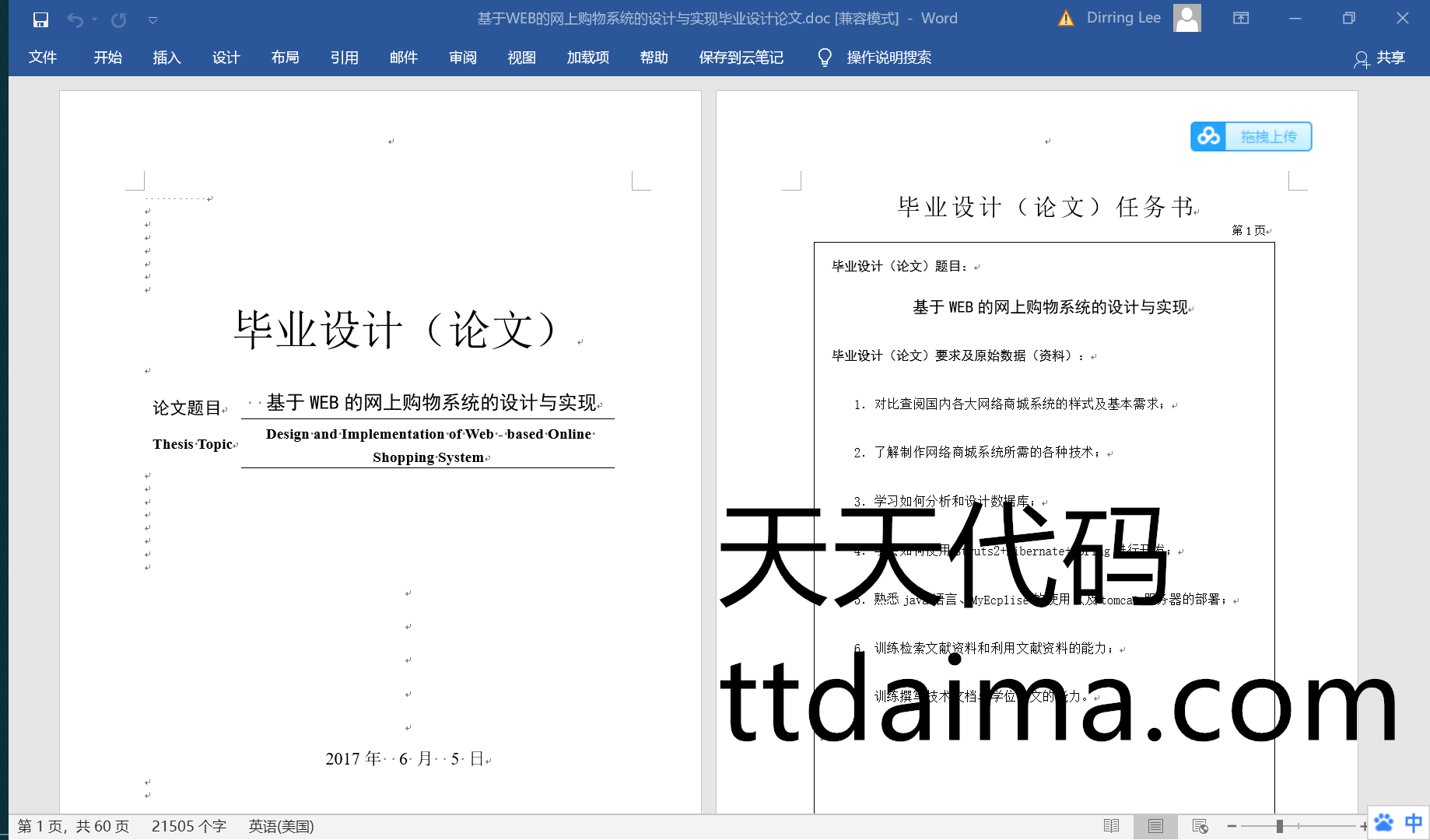This screenshot has width=1430, height=840.
Task: Click the 拖拽上传 cloud upload button
Action: pos(1250,137)
